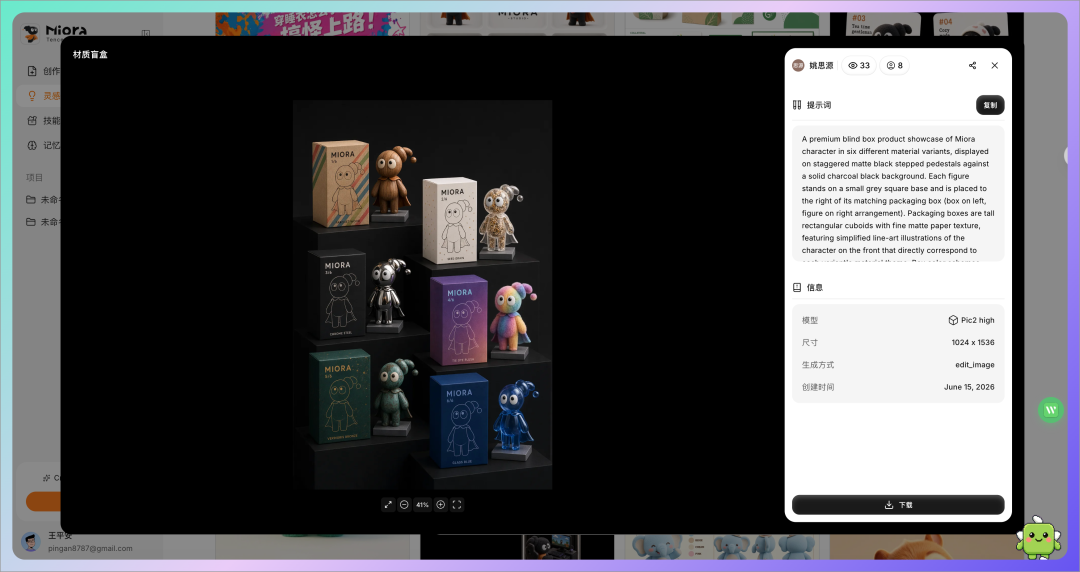Click the green W floating badge
This screenshot has width=1080, height=572.
pos(1050,410)
